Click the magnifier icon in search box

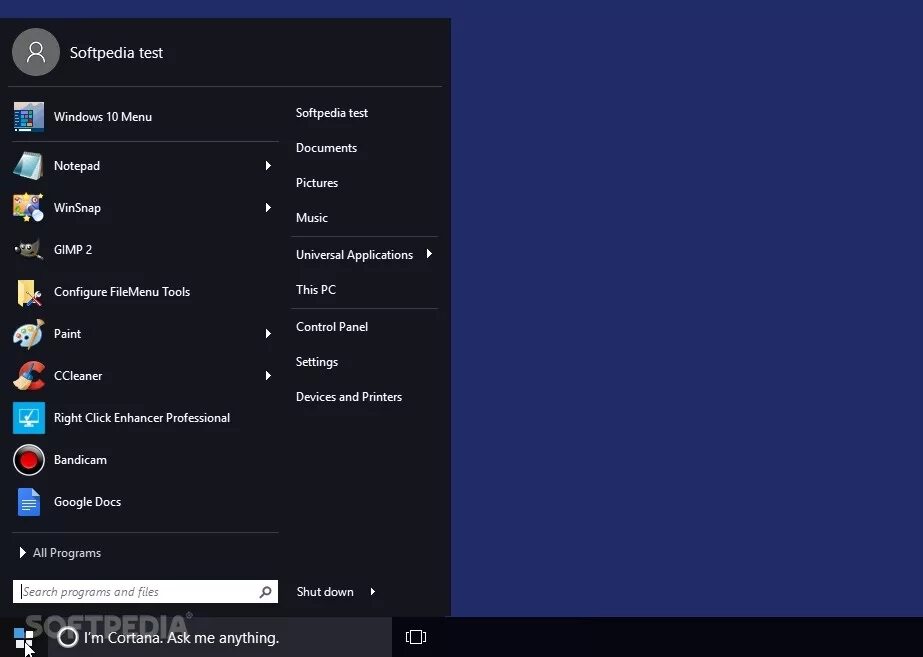(x=265, y=592)
